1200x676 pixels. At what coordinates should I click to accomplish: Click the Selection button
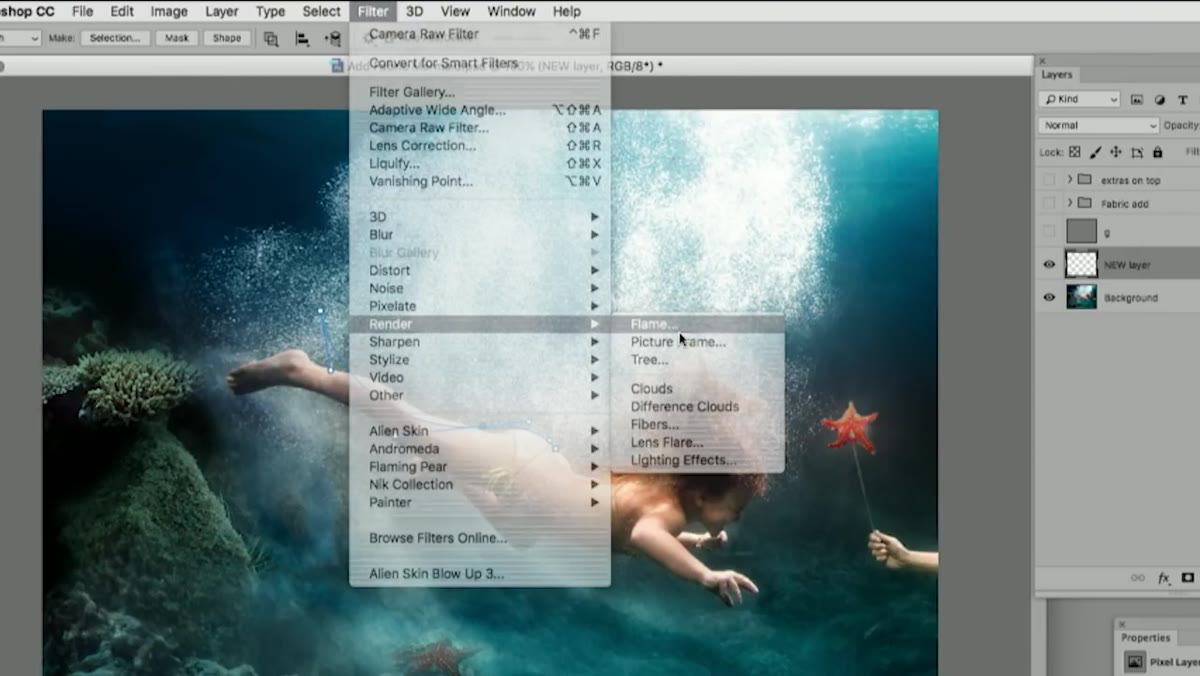[x=115, y=38]
